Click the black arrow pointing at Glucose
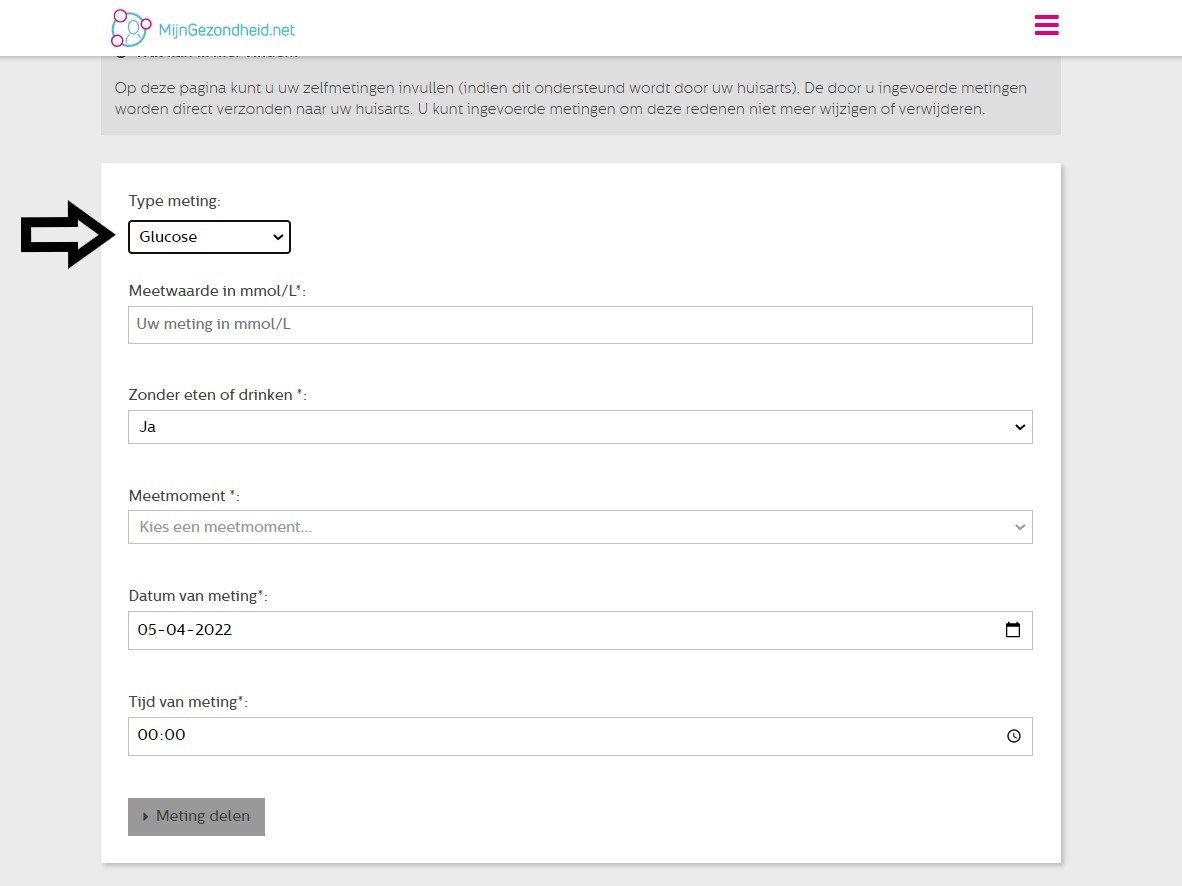Screen dimensions: 1182x886 tap(67, 235)
